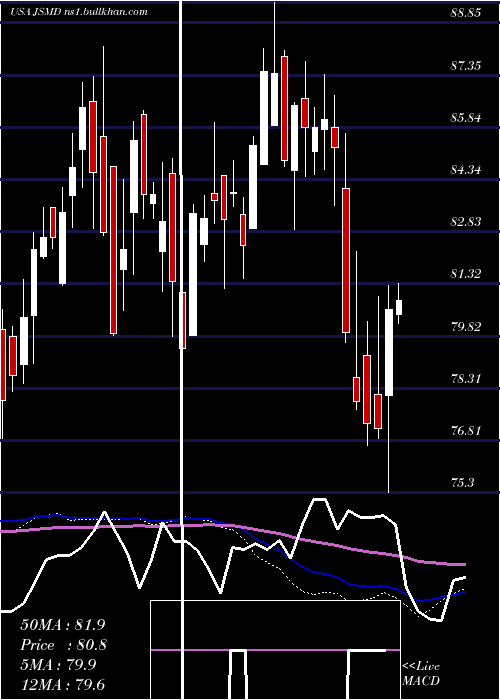
Task: Click the 88.85 price axis label
Action: [466, 13]
